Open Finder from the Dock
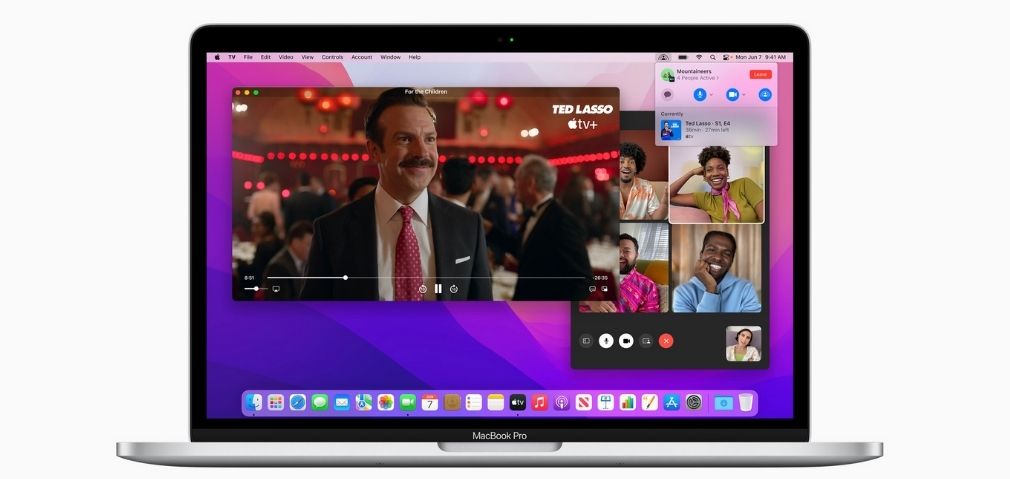This screenshot has height=479, width=1010. click(x=254, y=403)
